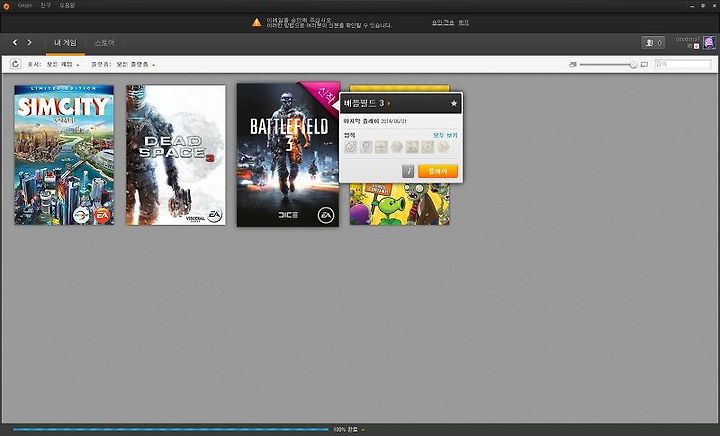Switch to the 내 게임 tab

point(65,43)
